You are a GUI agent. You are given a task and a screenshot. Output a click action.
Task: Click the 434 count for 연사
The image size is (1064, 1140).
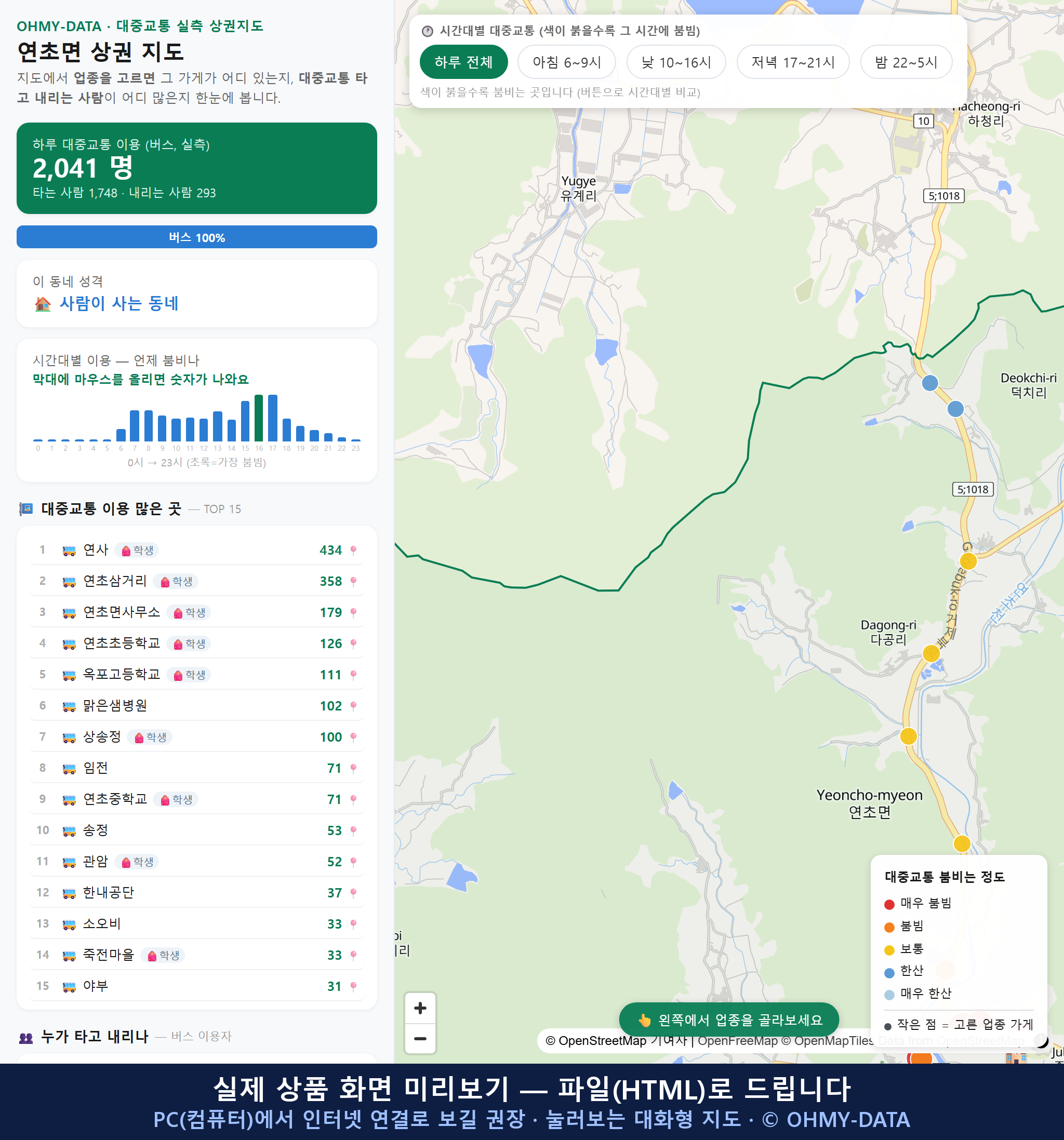click(331, 551)
